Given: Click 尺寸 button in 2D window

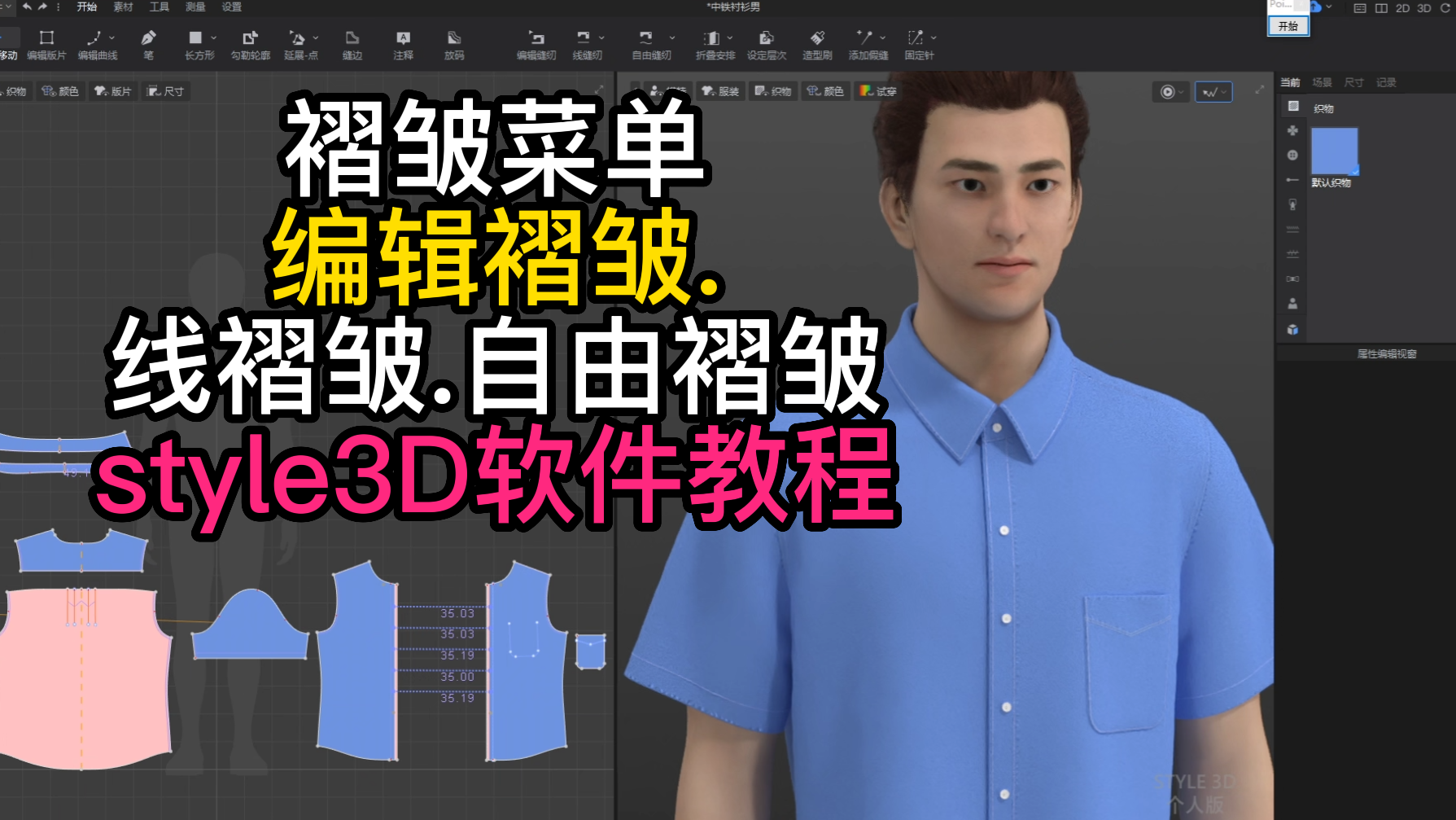Looking at the screenshot, I should (165, 91).
